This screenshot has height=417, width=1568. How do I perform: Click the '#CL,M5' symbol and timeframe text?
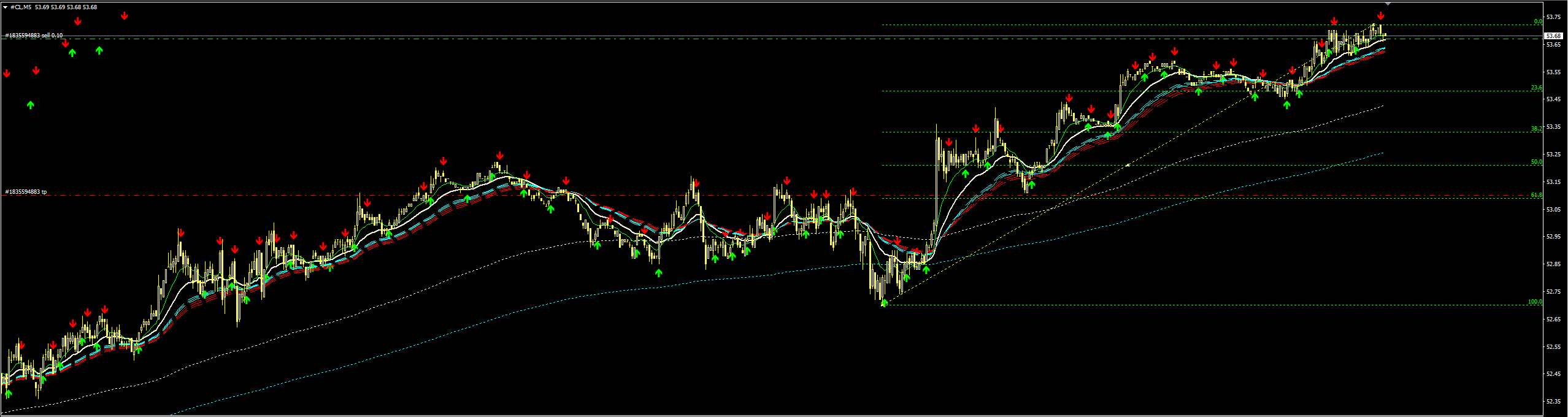point(20,7)
